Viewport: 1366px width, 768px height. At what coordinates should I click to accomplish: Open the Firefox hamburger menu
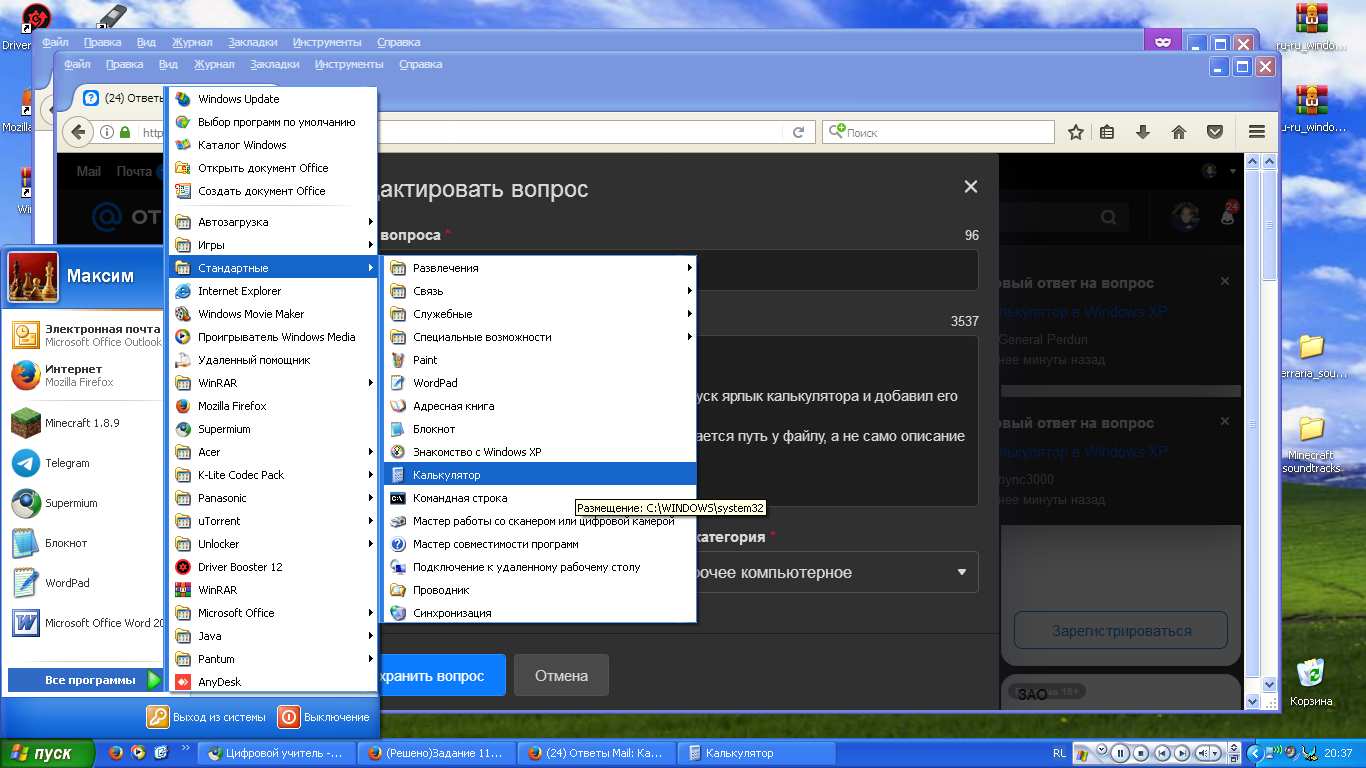coord(1257,132)
